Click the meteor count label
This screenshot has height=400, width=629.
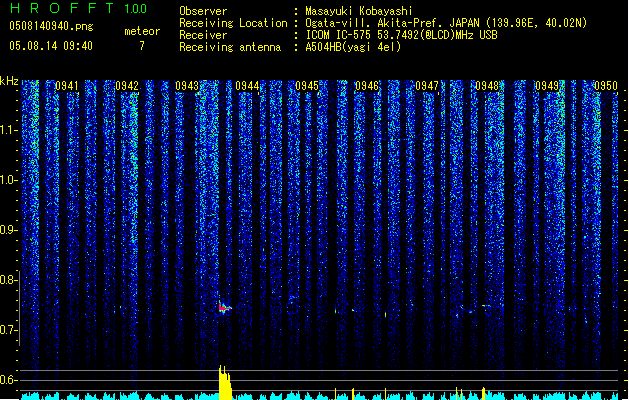pyautogui.click(x=142, y=31)
